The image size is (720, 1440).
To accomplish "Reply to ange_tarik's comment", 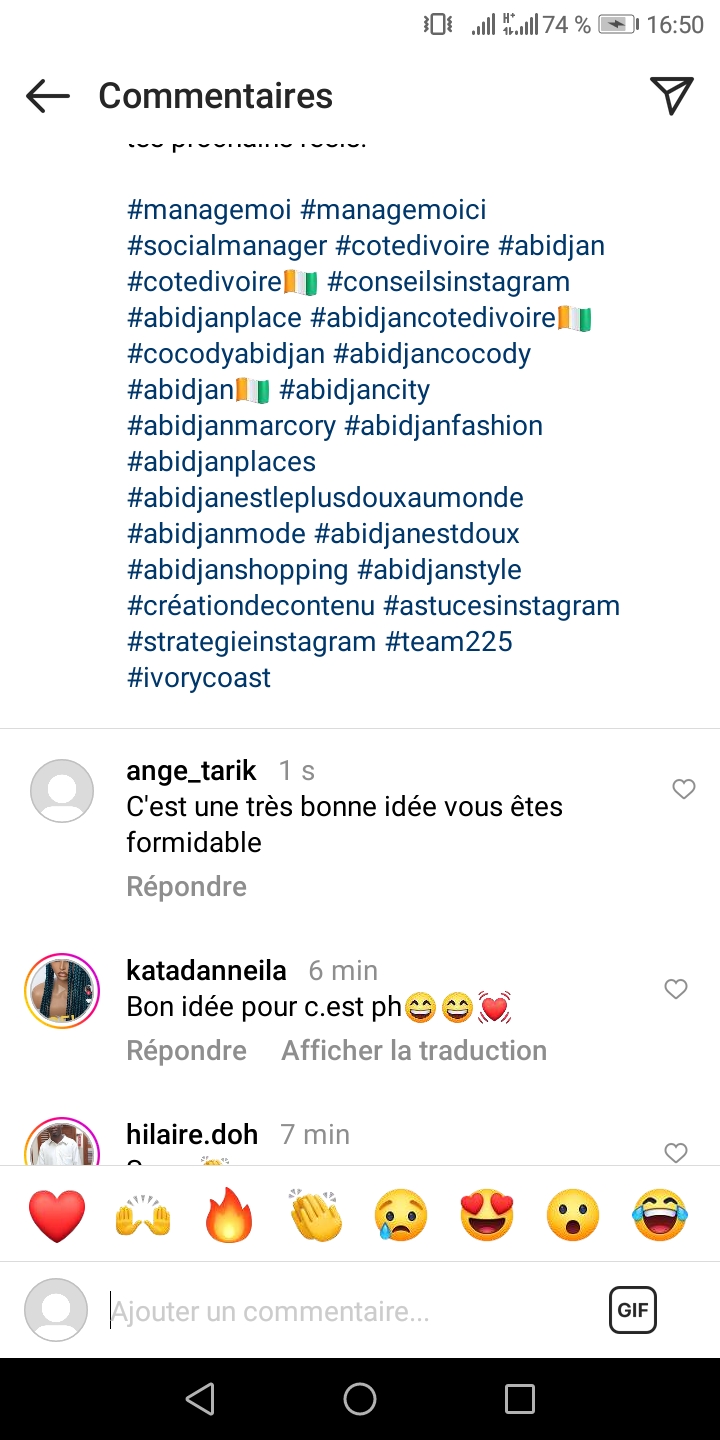I will pyautogui.click(x=186, y=886).
